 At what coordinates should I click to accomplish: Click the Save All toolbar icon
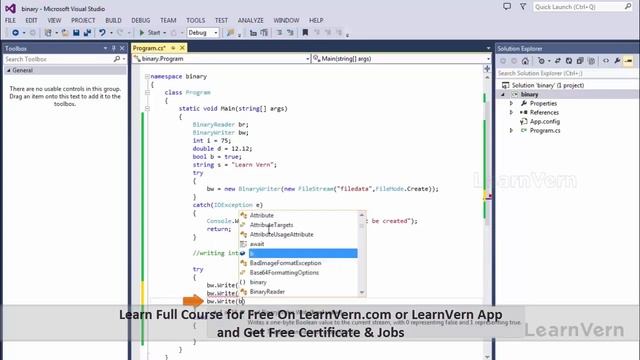tap(87, 33)
